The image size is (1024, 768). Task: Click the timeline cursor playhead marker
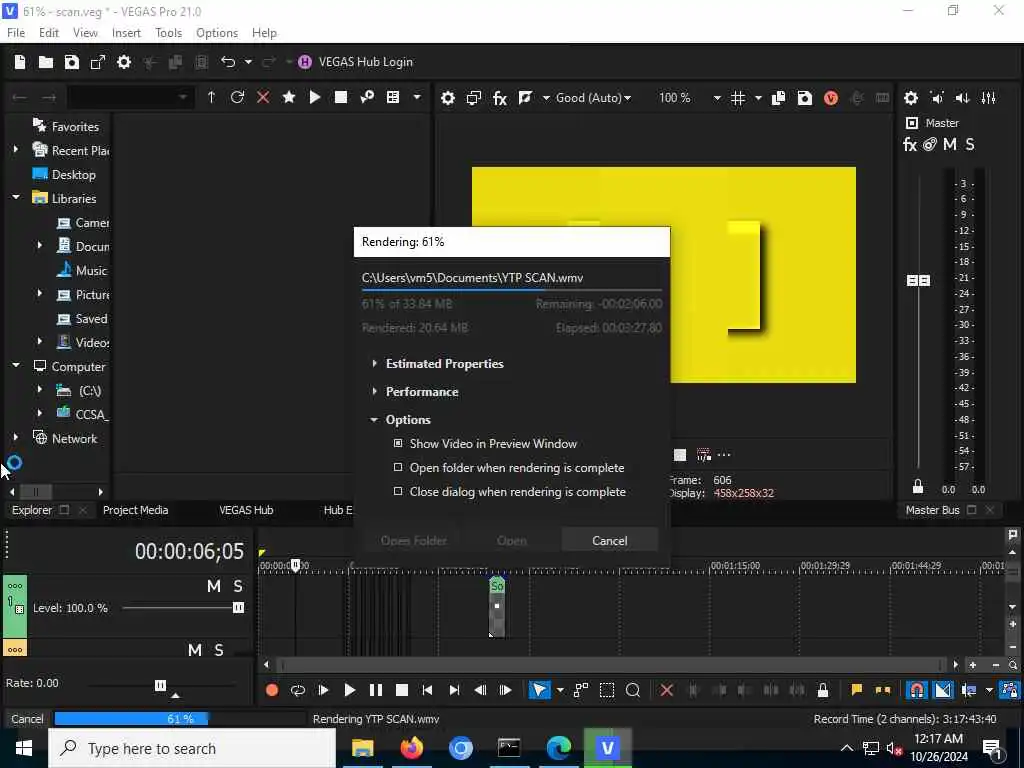point(295,564)
